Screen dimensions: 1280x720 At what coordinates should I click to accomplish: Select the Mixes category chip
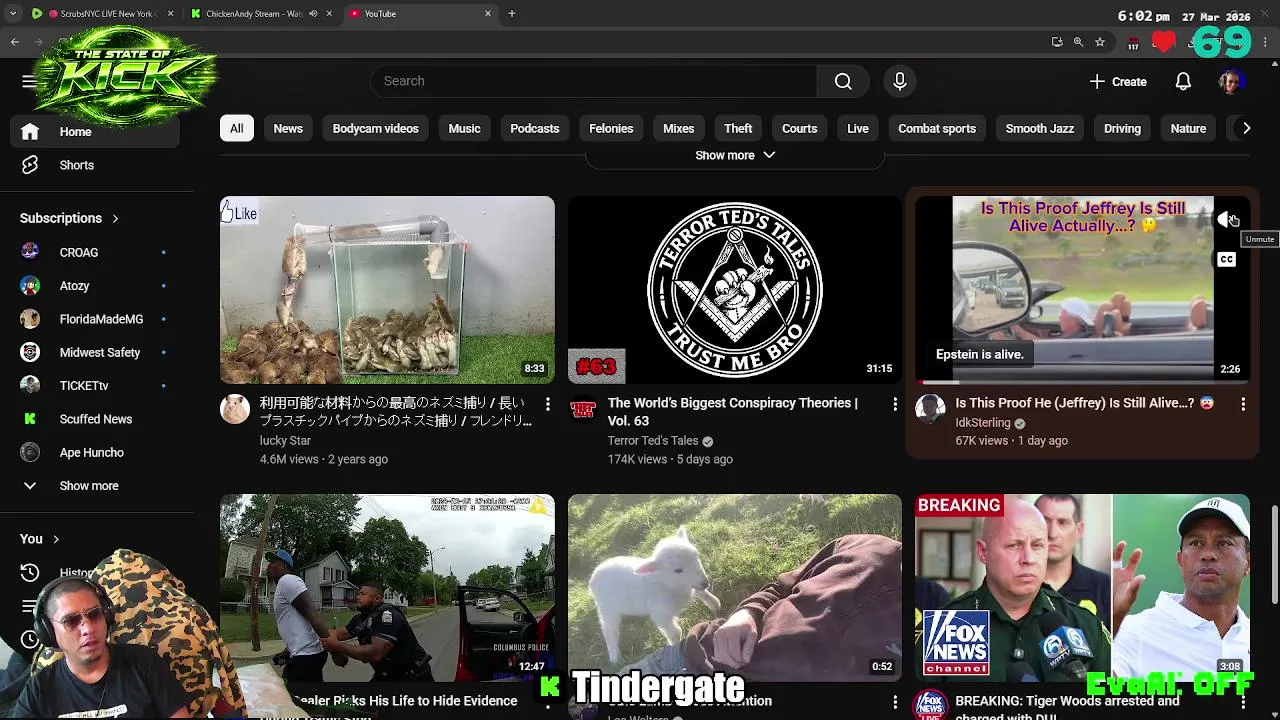[678, 128]
